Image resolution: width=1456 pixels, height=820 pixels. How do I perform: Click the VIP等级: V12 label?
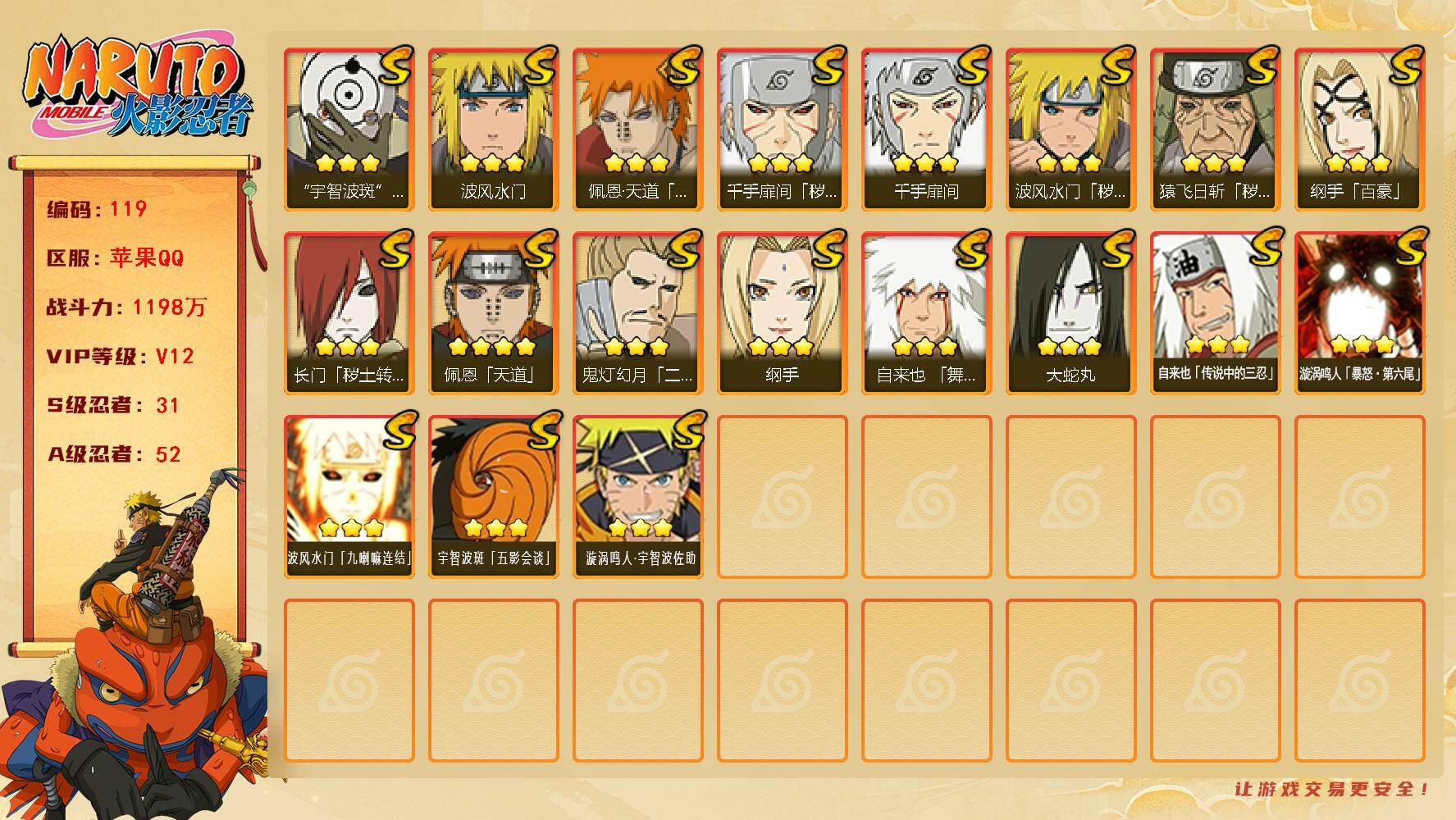121,356
